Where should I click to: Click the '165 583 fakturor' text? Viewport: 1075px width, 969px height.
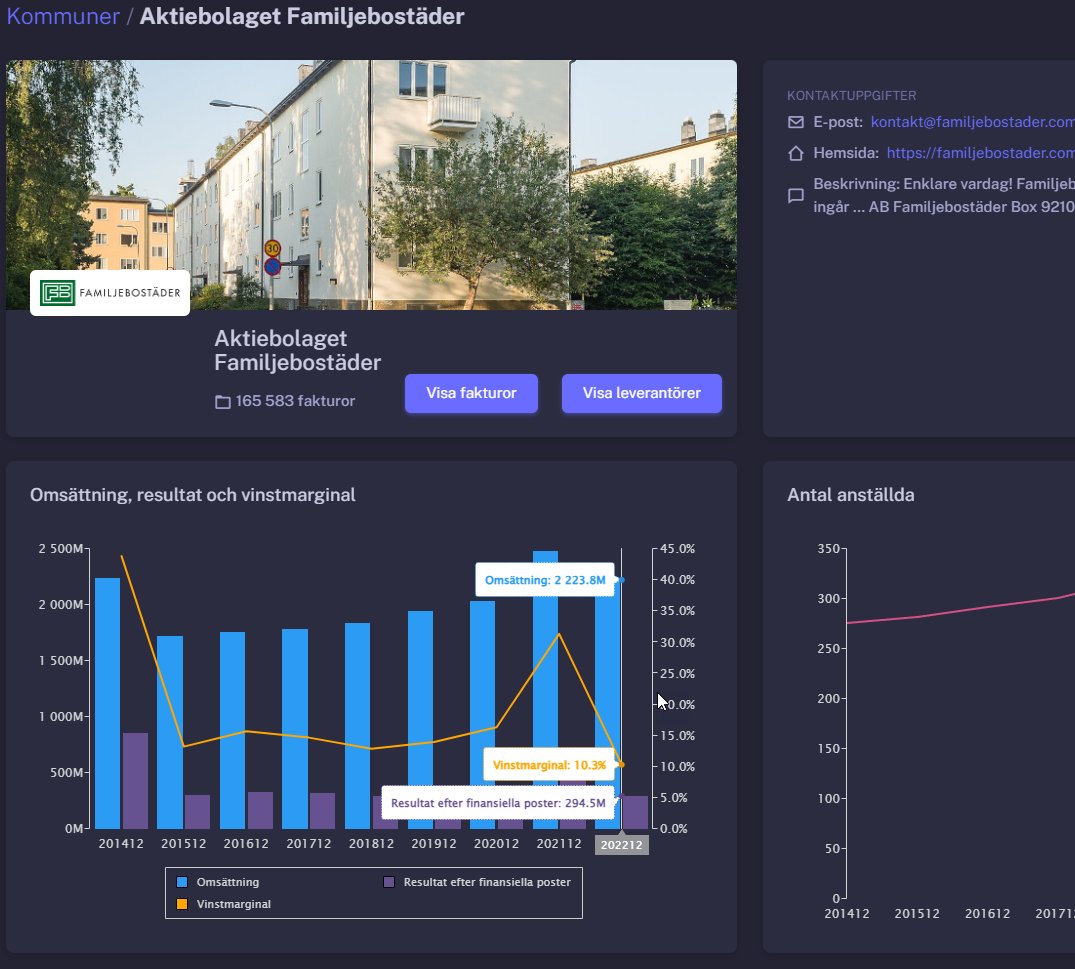pos(295,400)
